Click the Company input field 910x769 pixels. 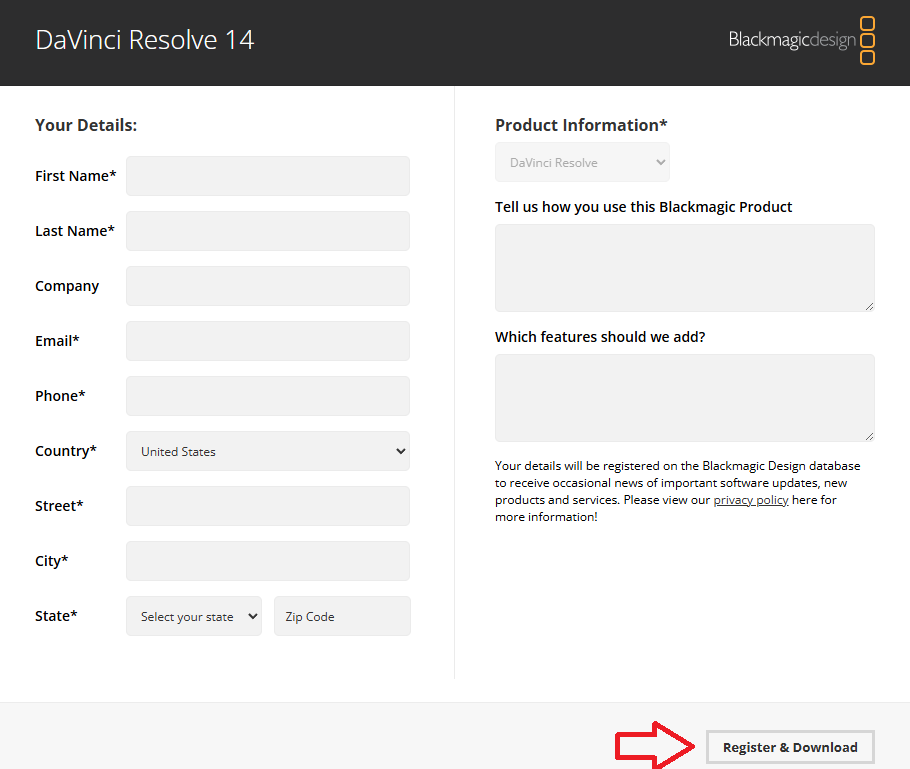267,286
